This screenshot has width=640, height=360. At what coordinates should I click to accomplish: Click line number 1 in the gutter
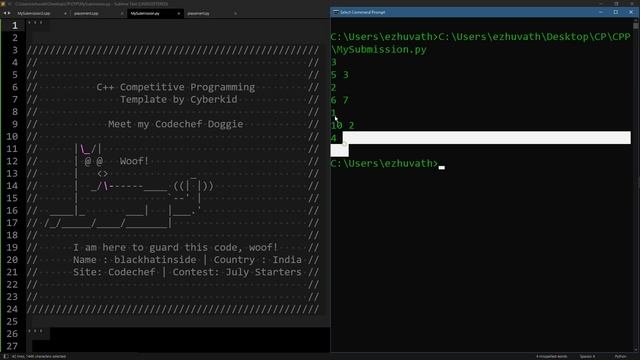click(x=15, y=25)
